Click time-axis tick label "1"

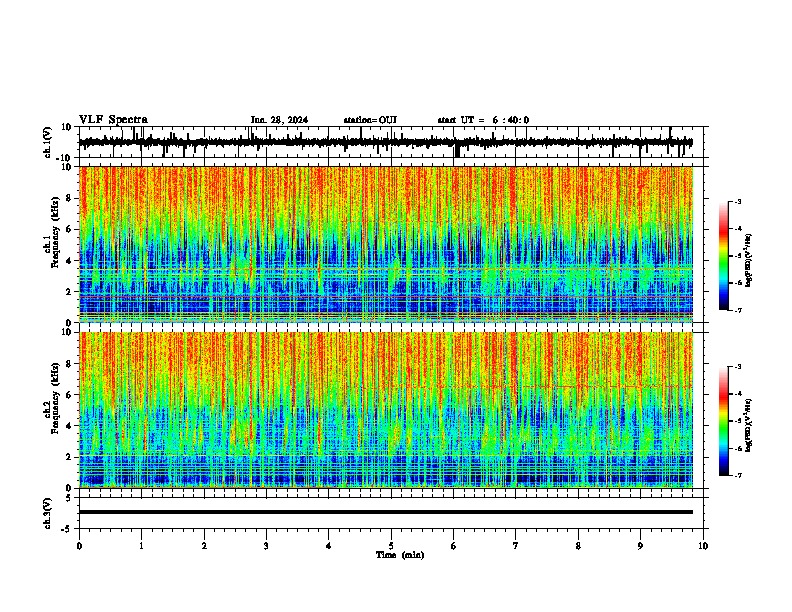point(141,546)
